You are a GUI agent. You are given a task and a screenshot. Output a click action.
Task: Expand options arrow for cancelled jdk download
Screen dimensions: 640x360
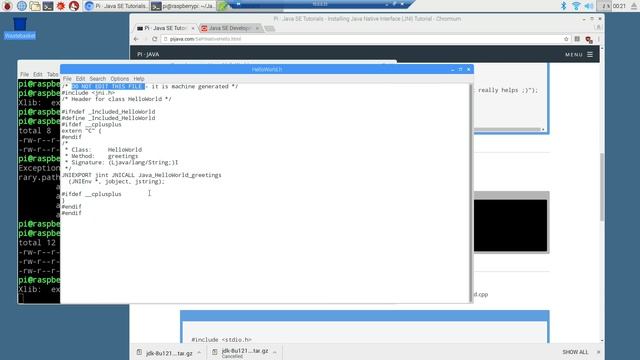[x=275, y=352]
